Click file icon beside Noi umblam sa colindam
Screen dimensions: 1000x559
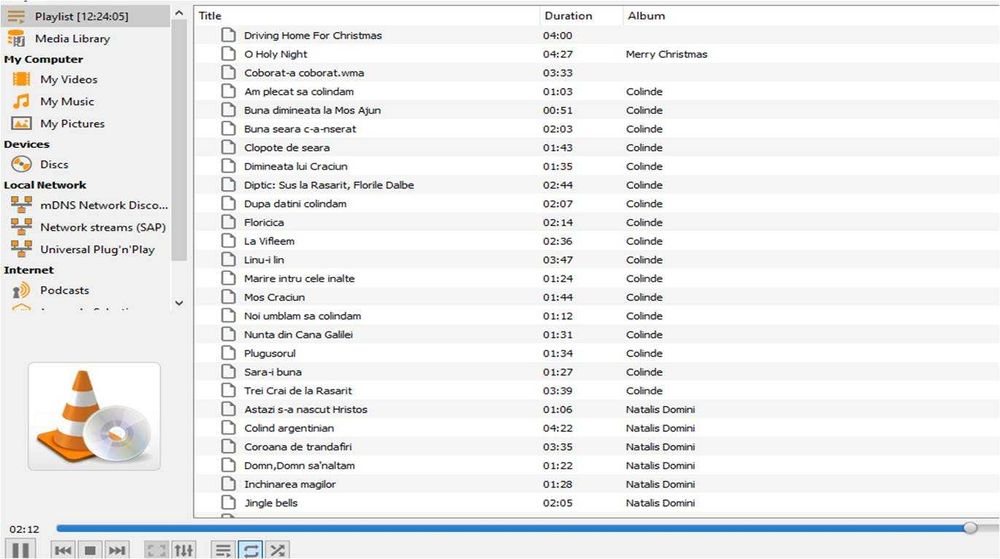point(228,316)
